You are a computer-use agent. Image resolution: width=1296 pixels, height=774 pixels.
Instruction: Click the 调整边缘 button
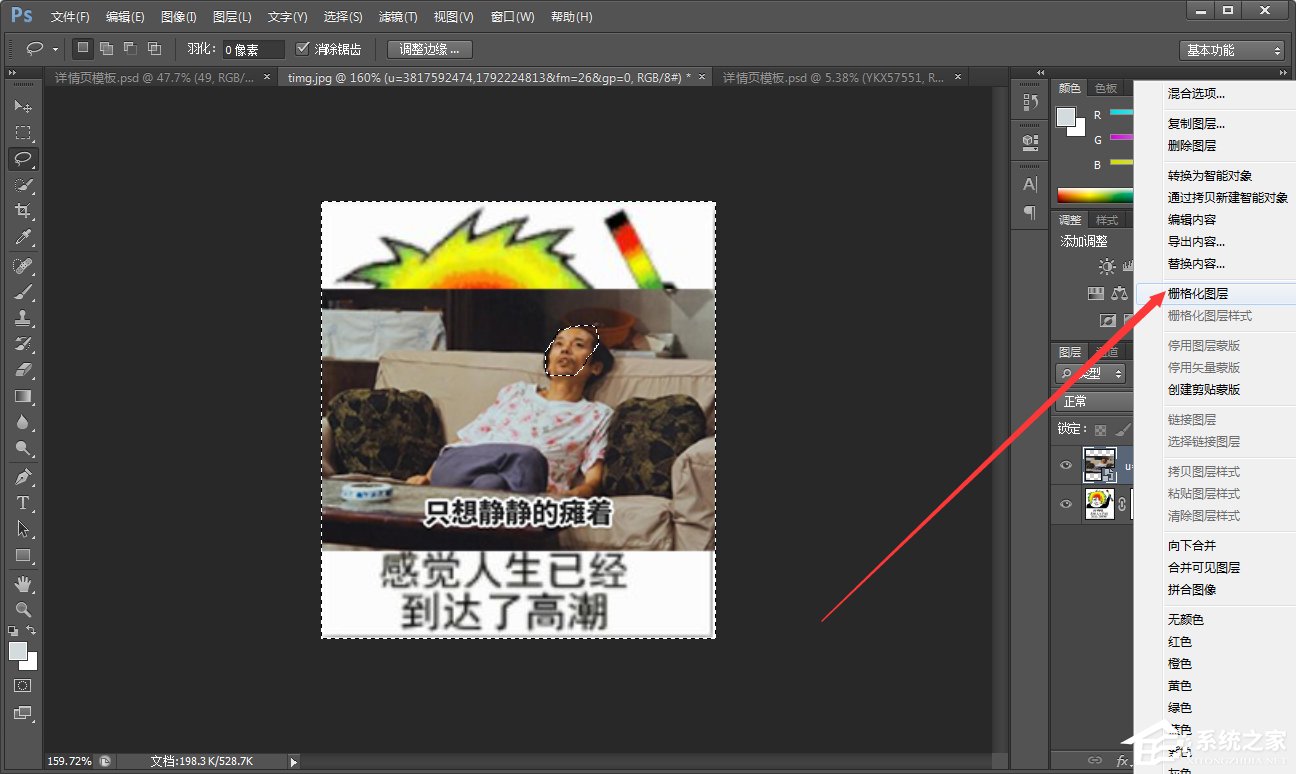(429, 48)
